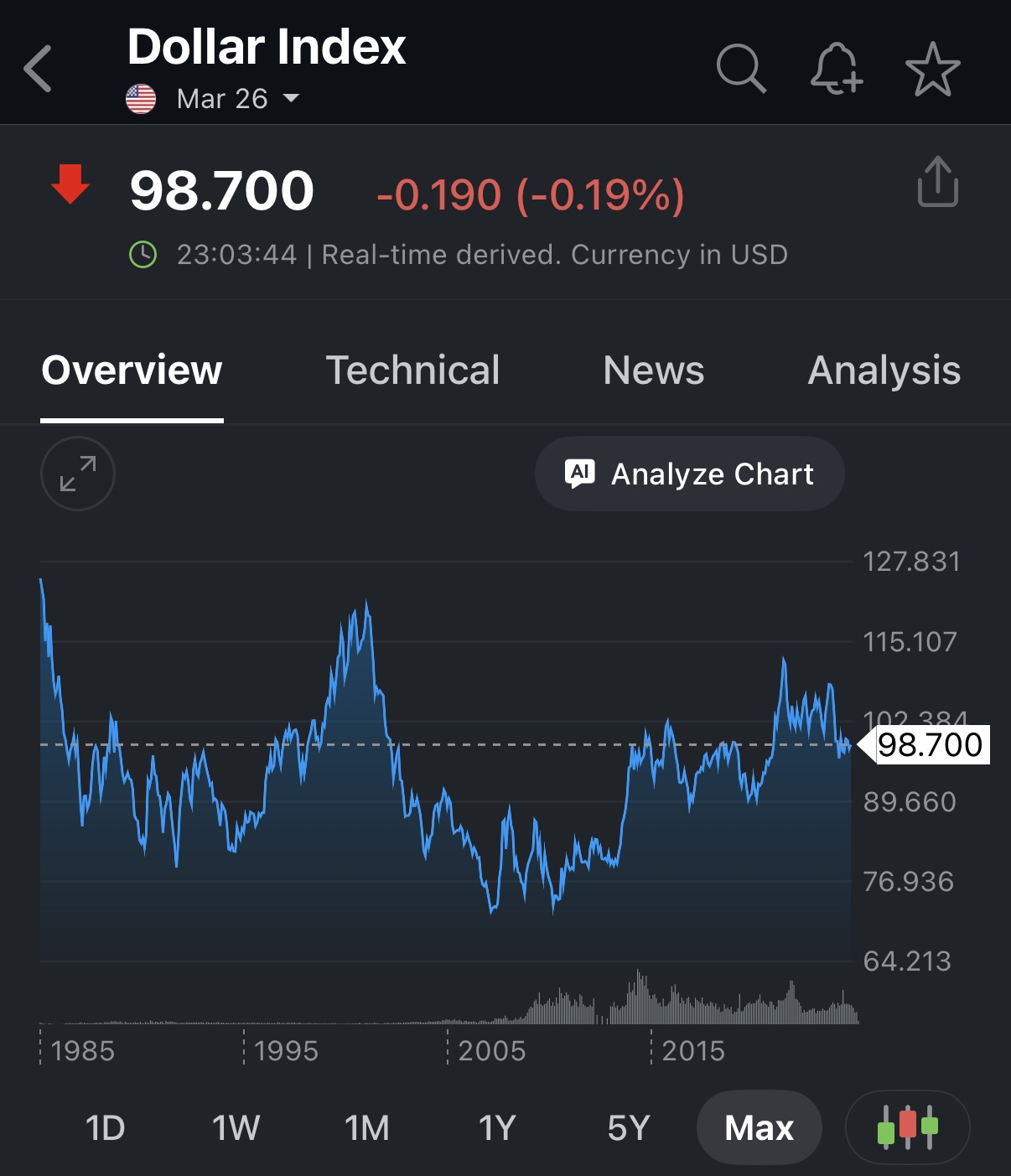Select the Max time range

coord(759,1128)
